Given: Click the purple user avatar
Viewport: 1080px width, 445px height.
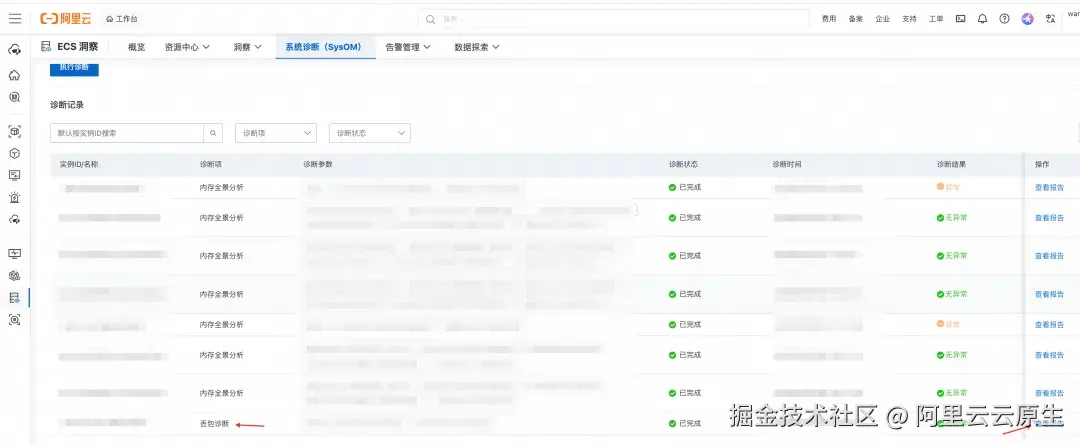Looking at the screenshot, I should point(1028,19).
